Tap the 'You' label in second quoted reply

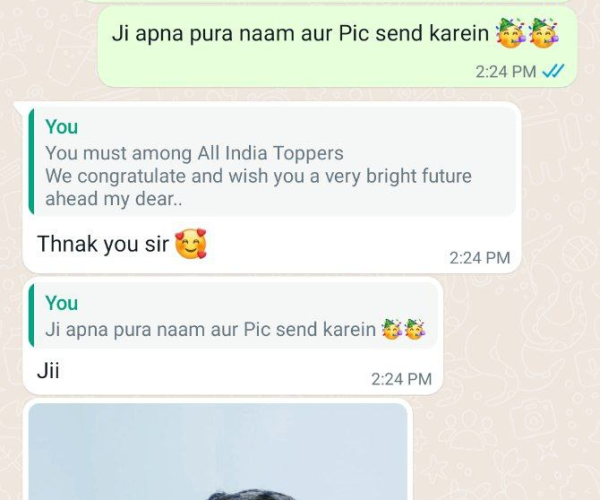coord(61,303)
